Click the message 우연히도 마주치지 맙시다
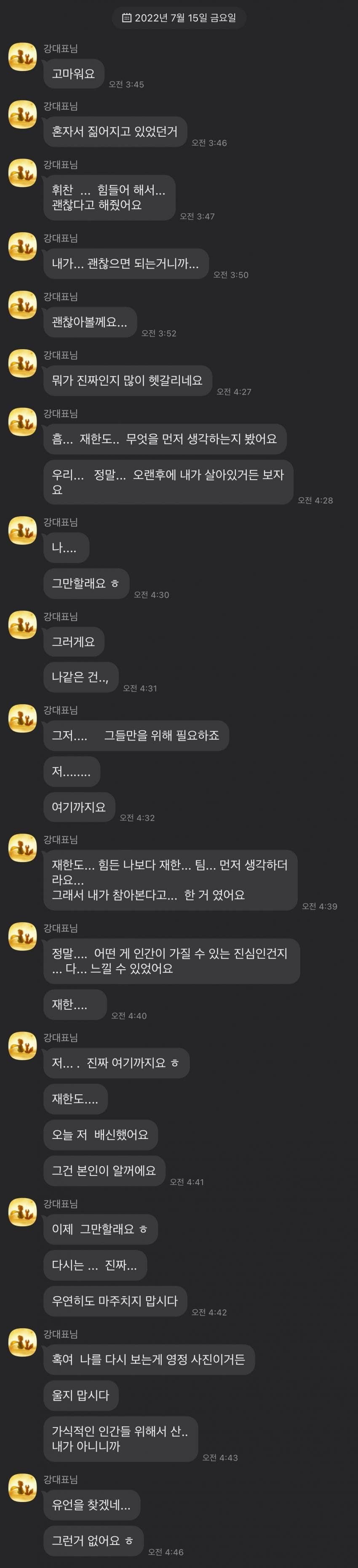Screen dimensions: 358x1568 point(115,1301)
